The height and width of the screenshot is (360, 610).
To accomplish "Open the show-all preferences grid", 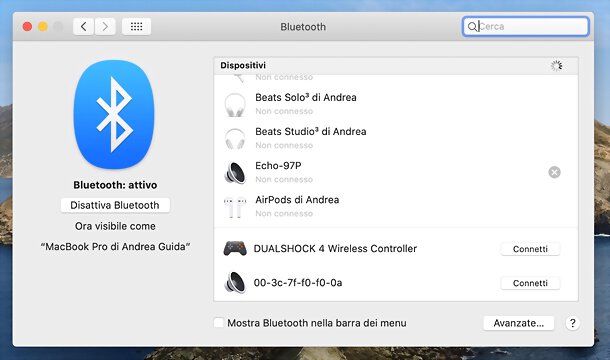I will [136, 26].
